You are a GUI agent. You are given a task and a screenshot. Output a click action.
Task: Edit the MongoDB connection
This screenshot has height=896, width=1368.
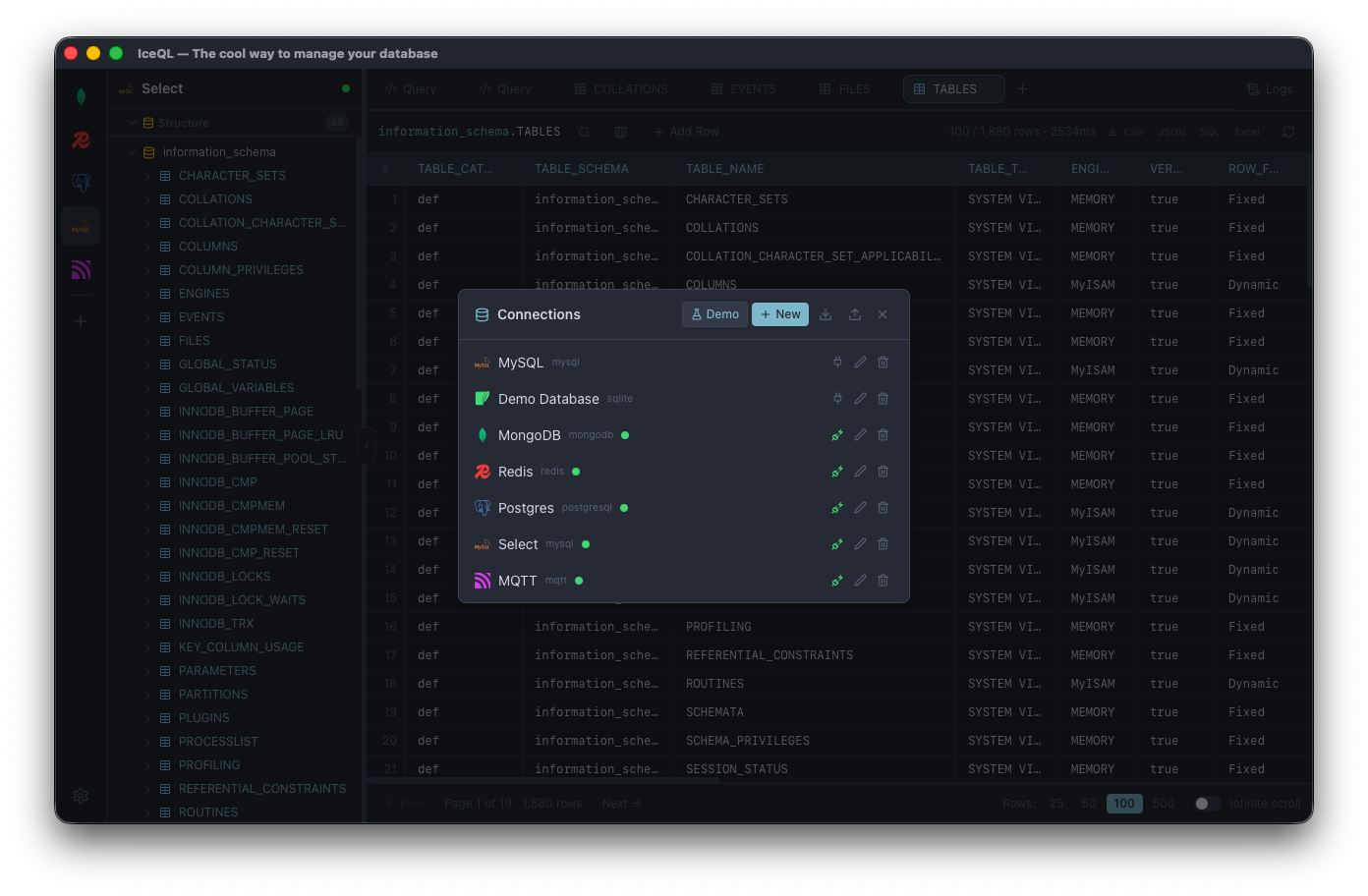tap(860, 435)
